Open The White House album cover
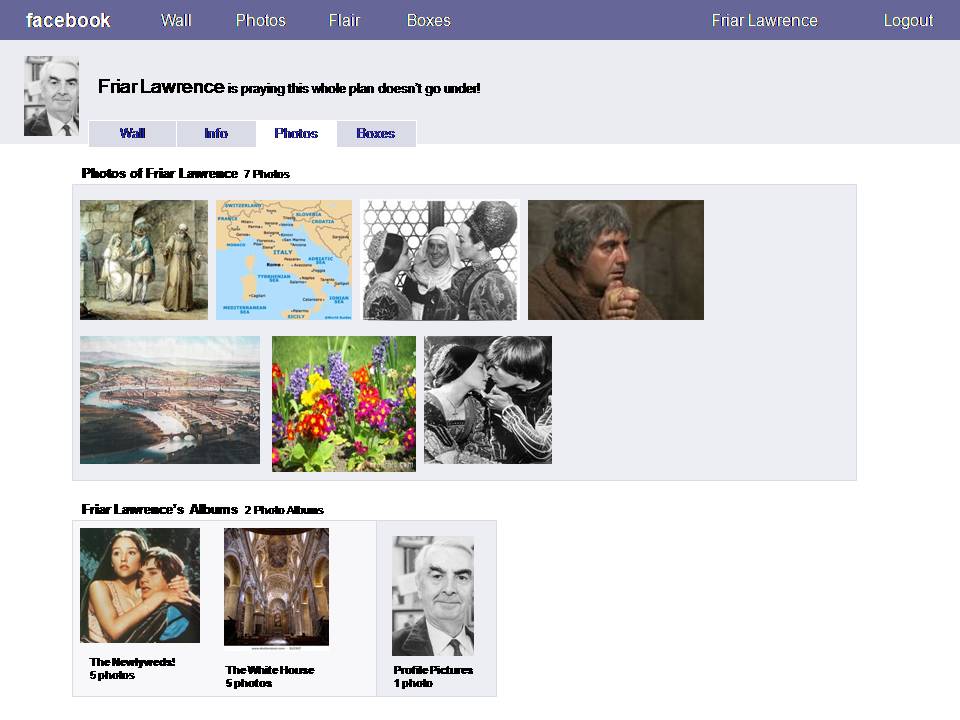This screenshot has height=720, width=960. pyautogui.click(x=276, y=588)
